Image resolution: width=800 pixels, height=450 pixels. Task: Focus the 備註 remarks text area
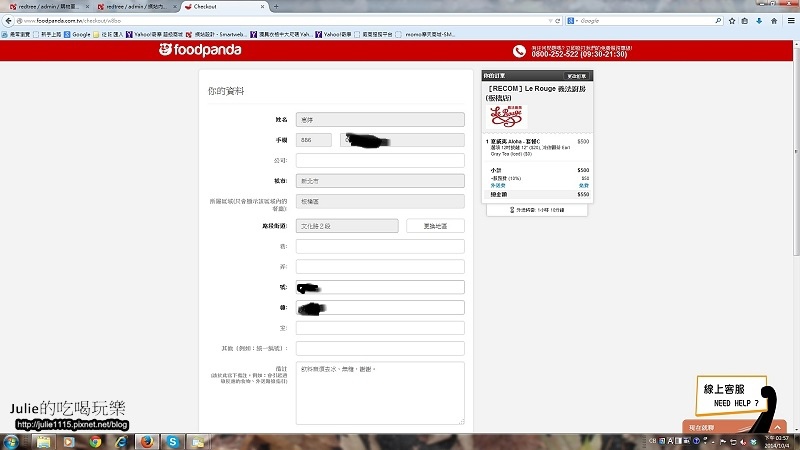(x=380, y=394)
